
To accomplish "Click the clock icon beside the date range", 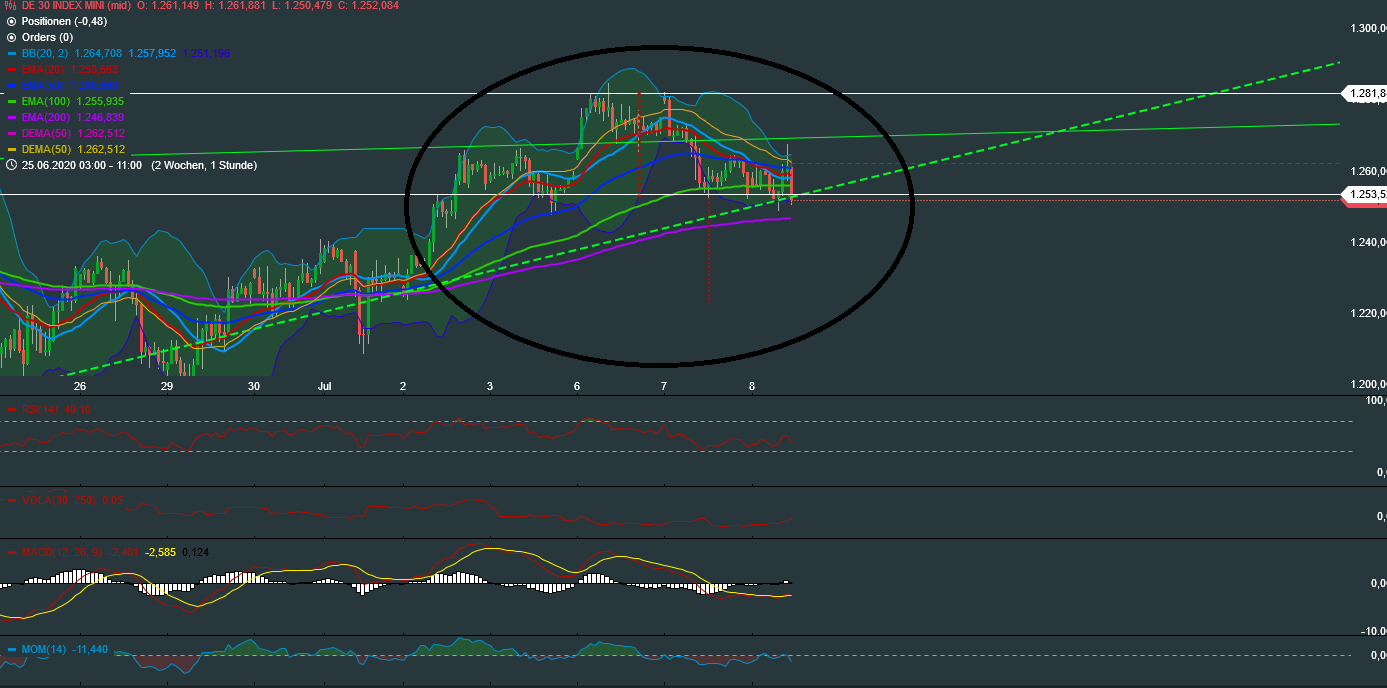I will pyautogui.click(x=10, y=166).
